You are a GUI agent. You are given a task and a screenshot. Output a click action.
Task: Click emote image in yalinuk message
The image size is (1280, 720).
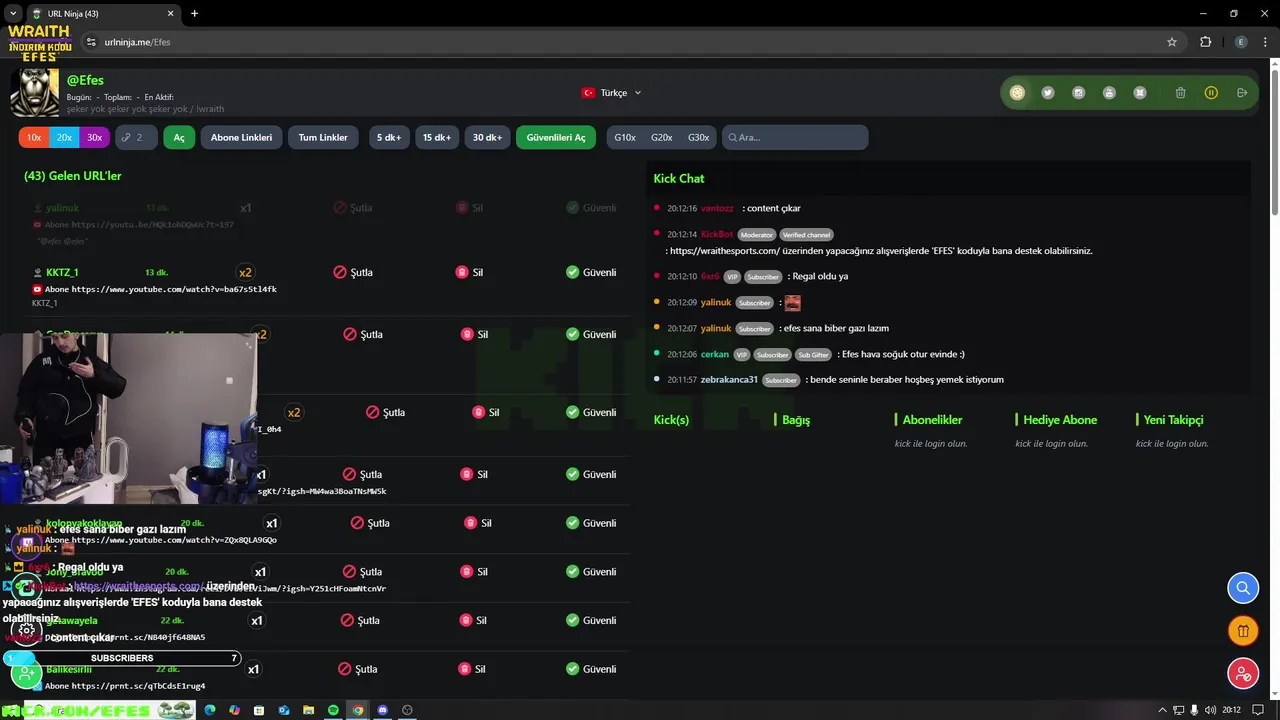(792, 302)
